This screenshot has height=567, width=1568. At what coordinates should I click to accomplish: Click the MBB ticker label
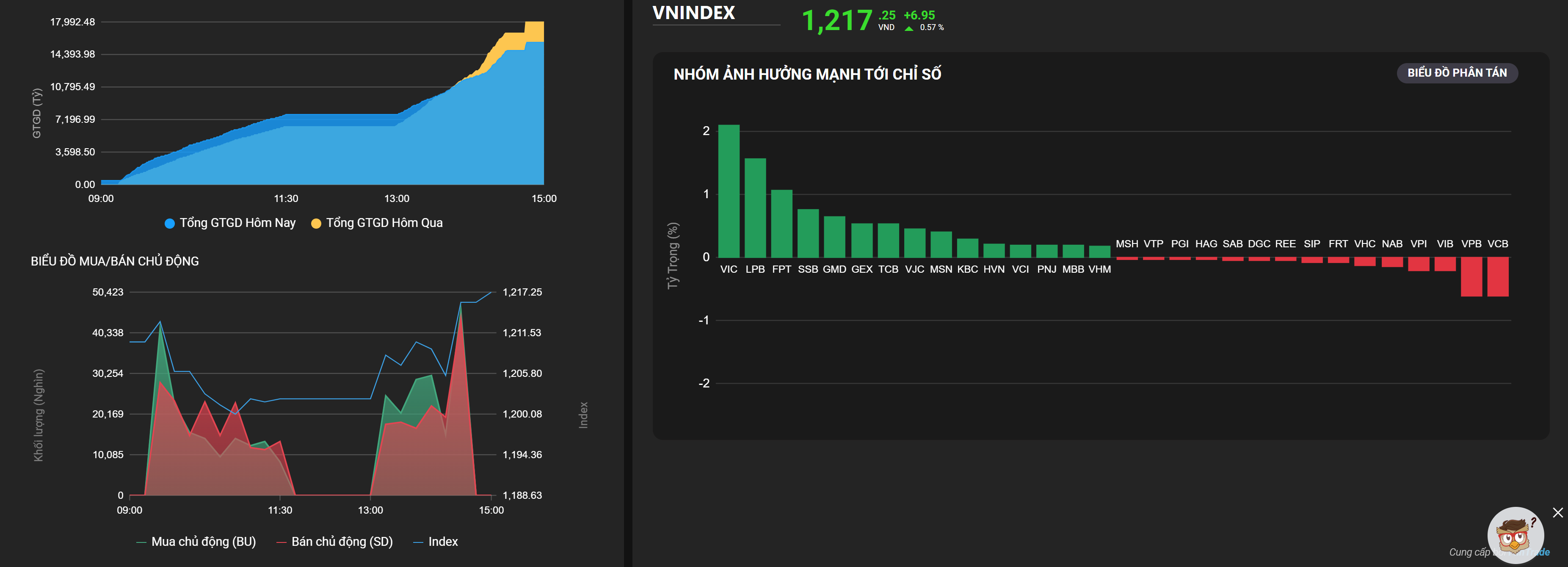(1073, 269)
